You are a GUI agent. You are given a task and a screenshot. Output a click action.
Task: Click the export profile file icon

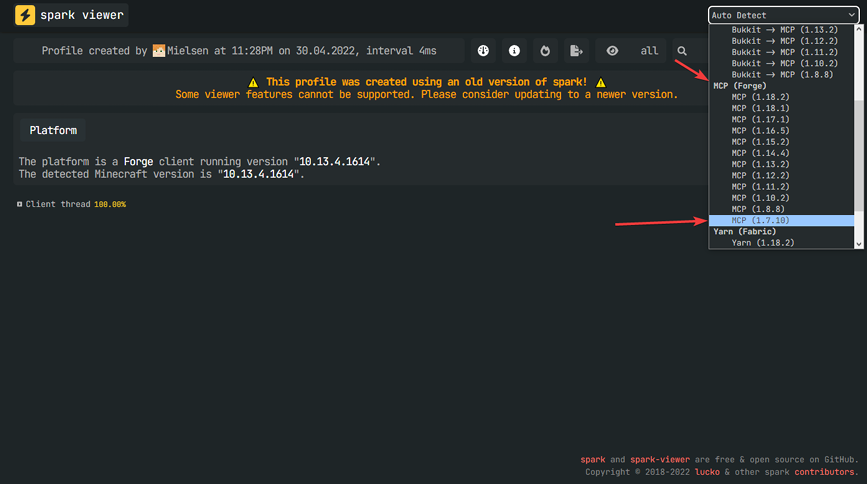click(x=576, y=51)
